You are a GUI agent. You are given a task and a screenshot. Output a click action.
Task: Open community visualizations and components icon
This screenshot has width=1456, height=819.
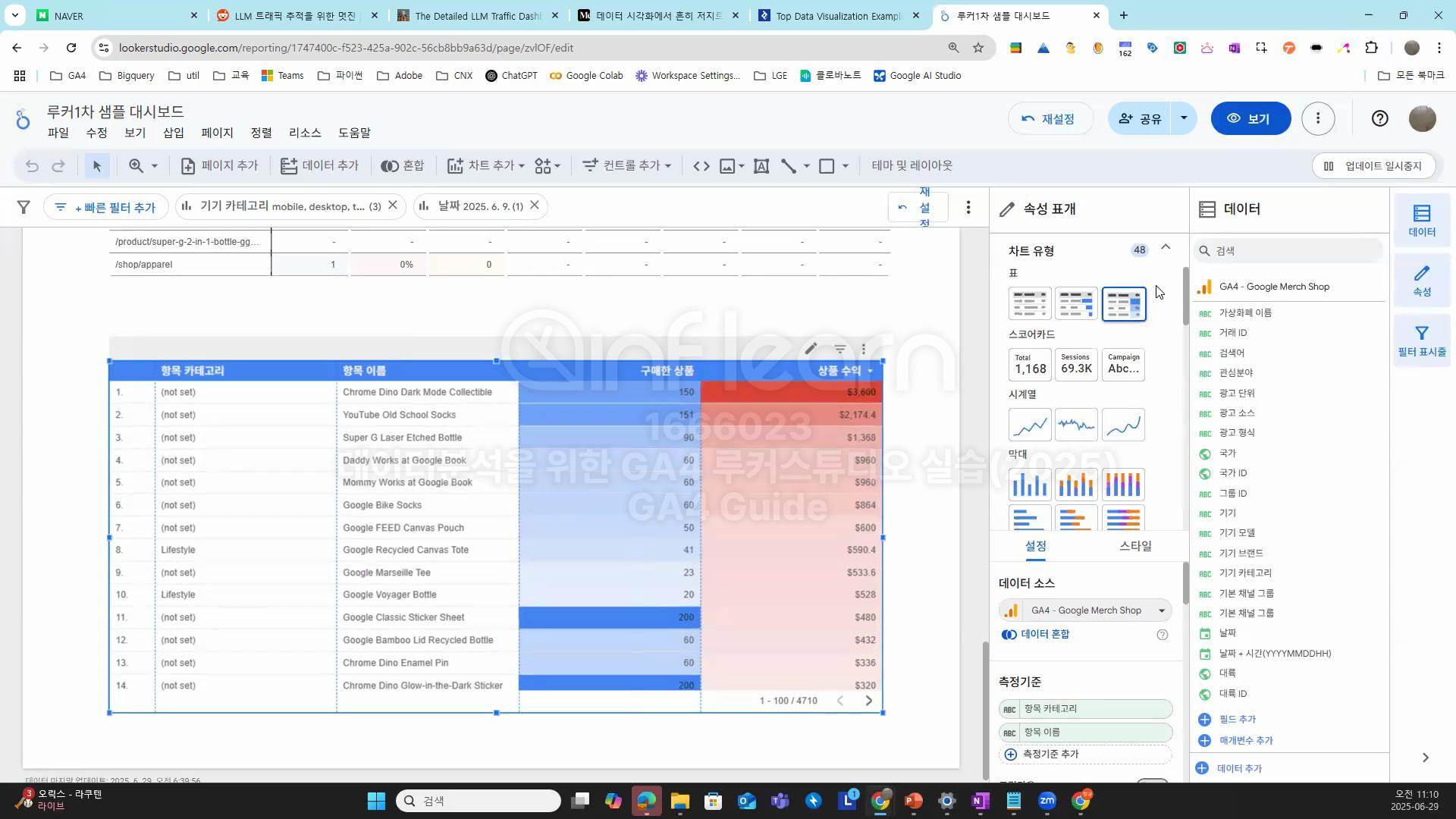tap(543, 166)
